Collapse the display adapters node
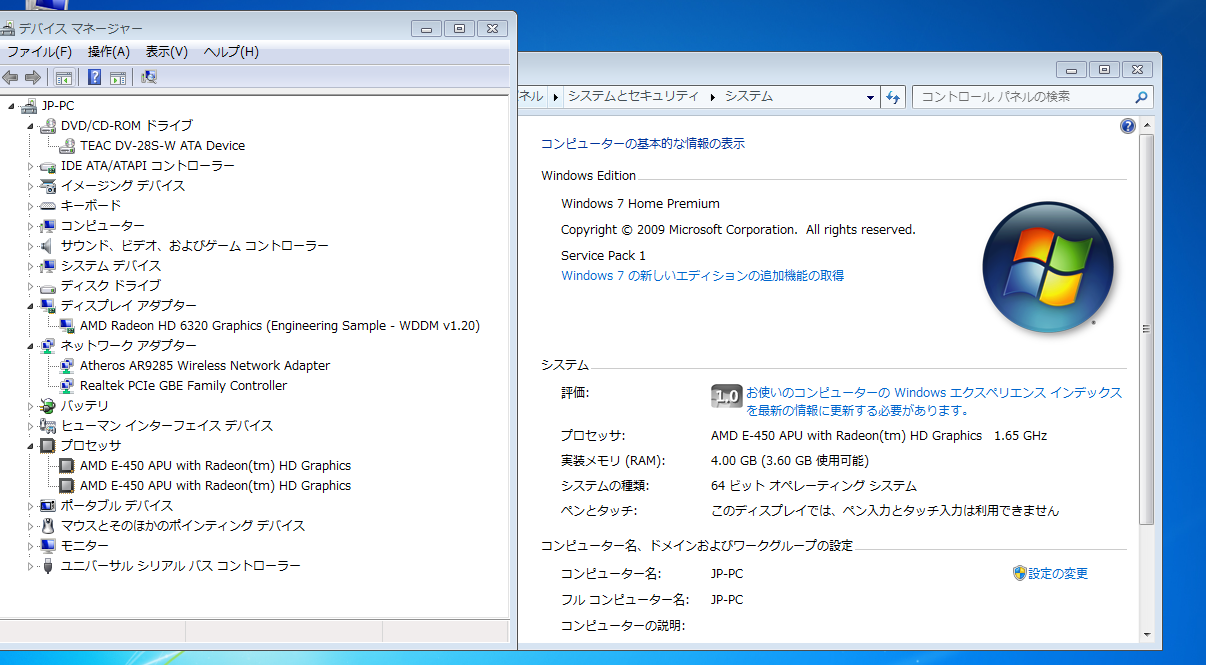The width and height of the screenshot is (1206, 665). click(x=31, y=306)
